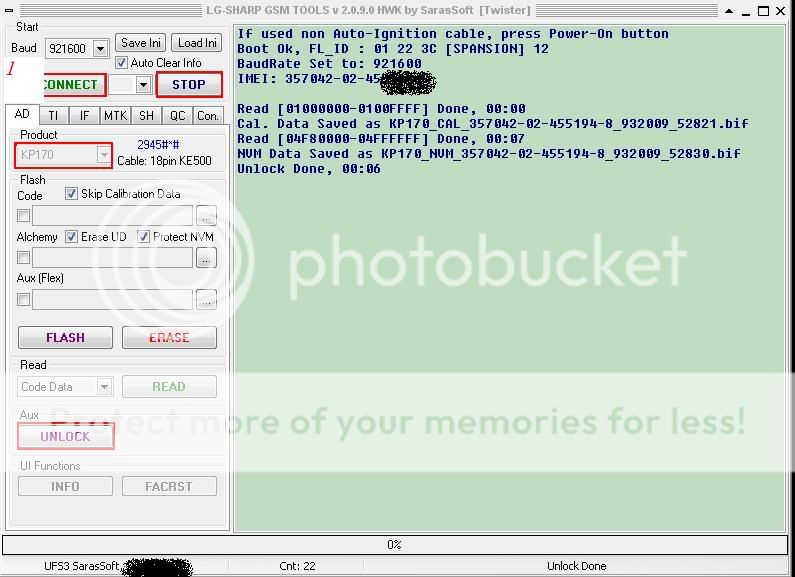795x577 pixels.
Task: Open the Product KP170 dropdown
Action: coord(103,155)
